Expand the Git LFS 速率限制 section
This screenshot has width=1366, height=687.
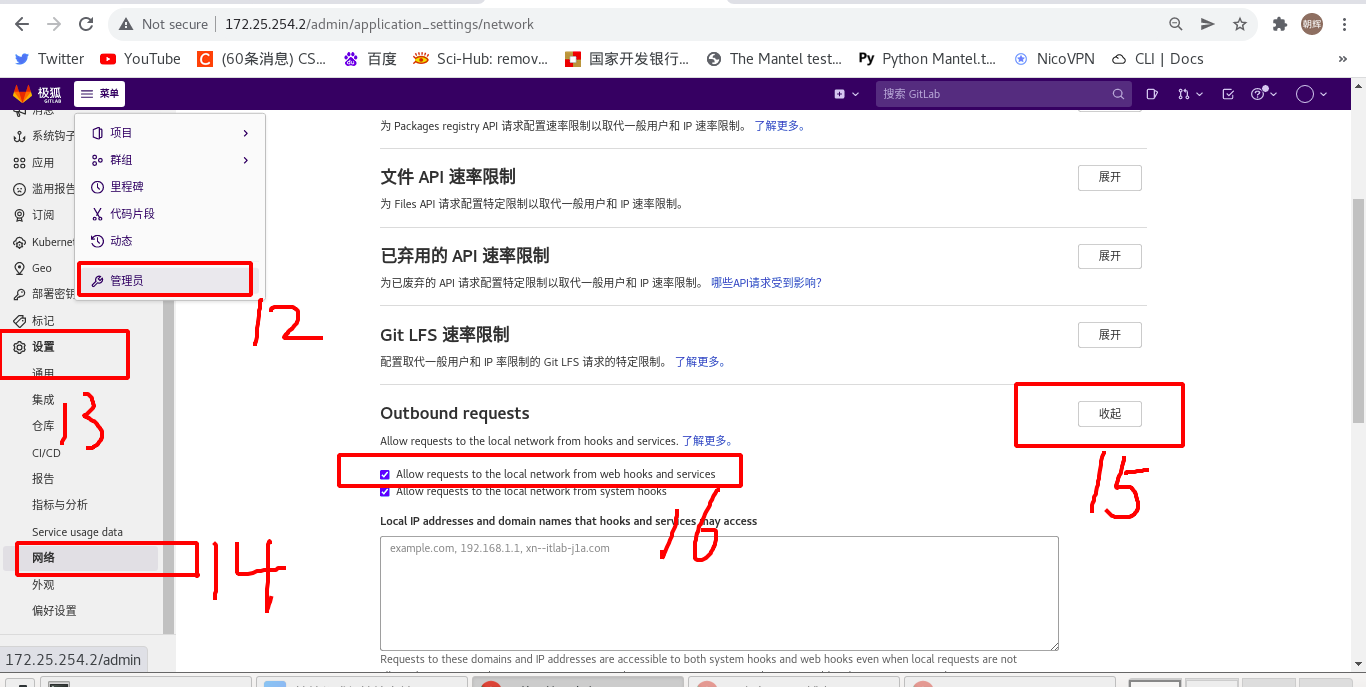[x=1110, y=335]
